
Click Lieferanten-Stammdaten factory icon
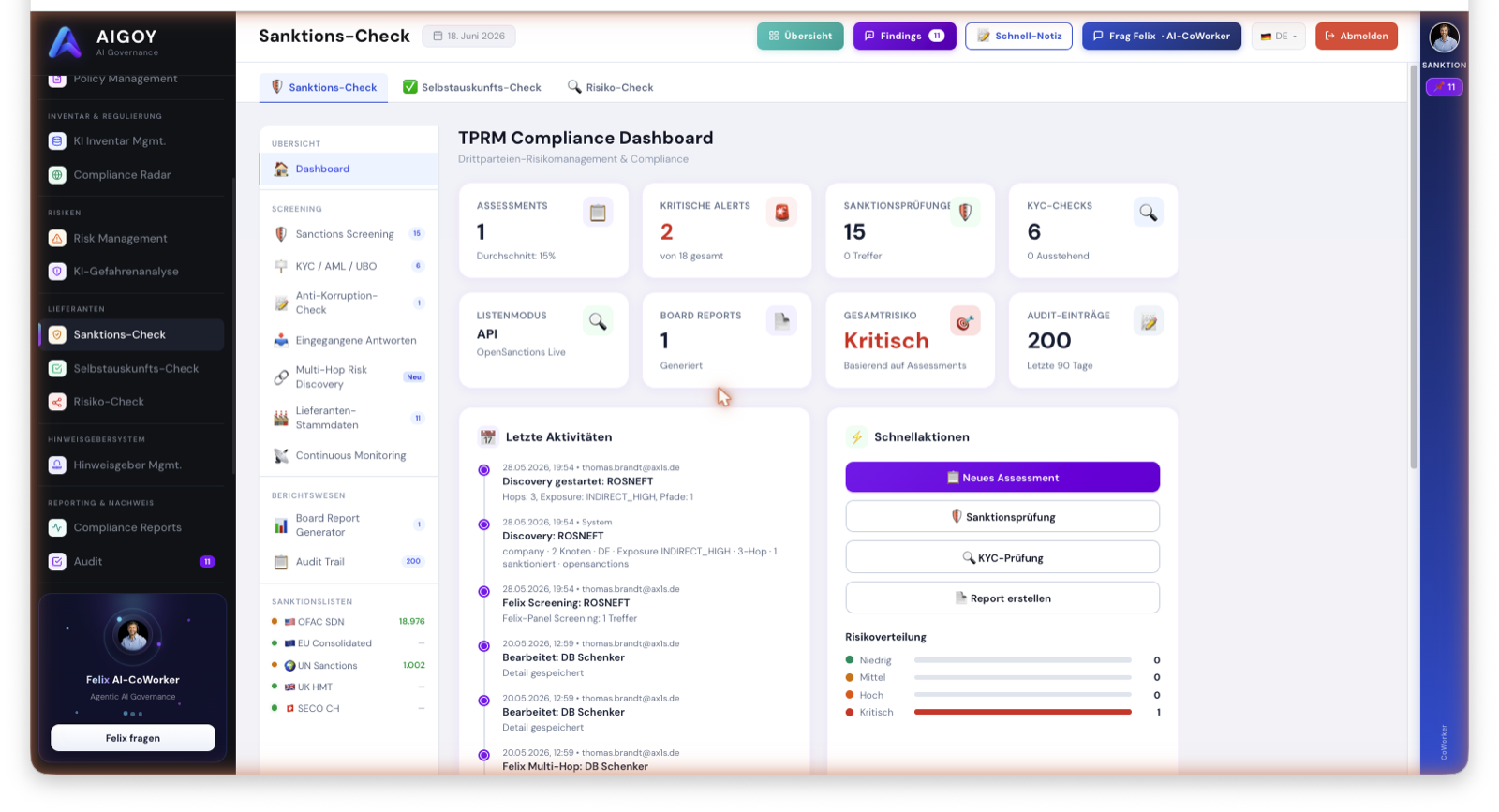pyautogui.click(x=281, y=419)
